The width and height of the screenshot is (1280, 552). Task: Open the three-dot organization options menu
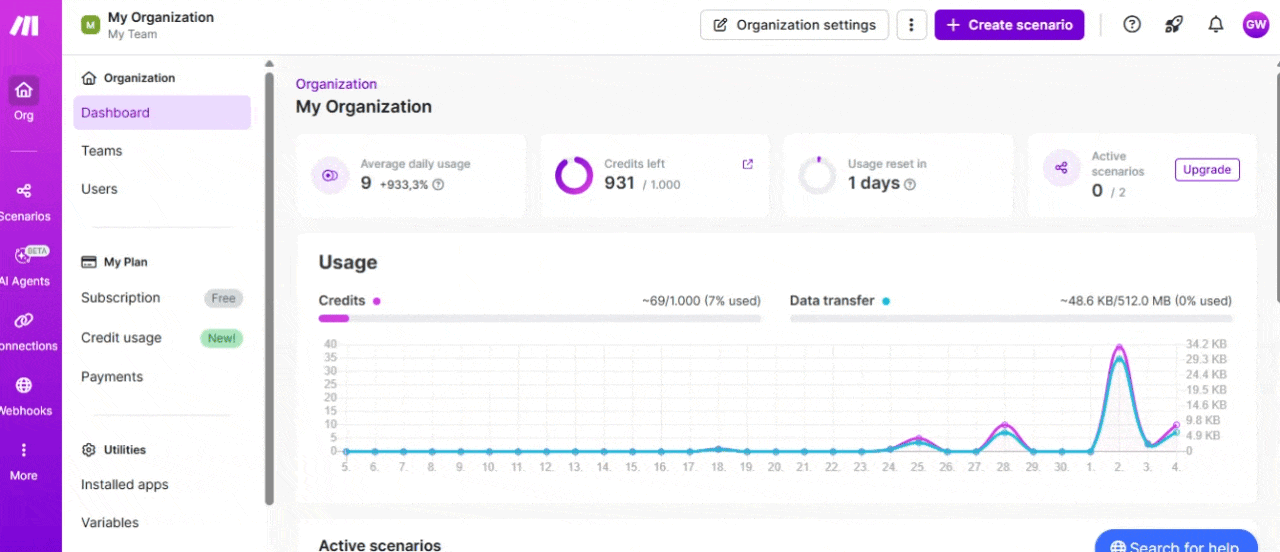pos(910,25)
